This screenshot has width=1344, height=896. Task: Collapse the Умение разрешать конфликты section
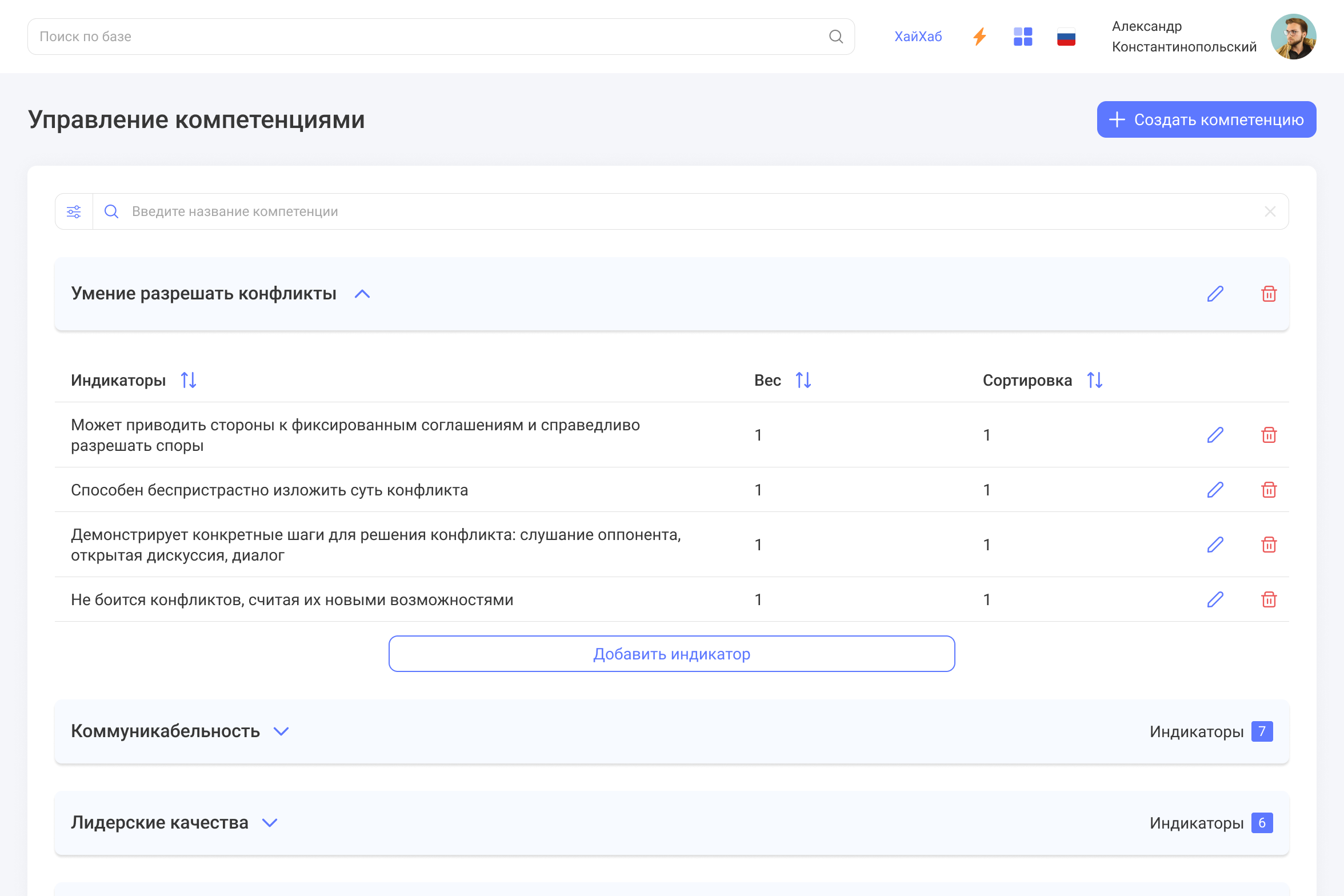pos(362,294)
